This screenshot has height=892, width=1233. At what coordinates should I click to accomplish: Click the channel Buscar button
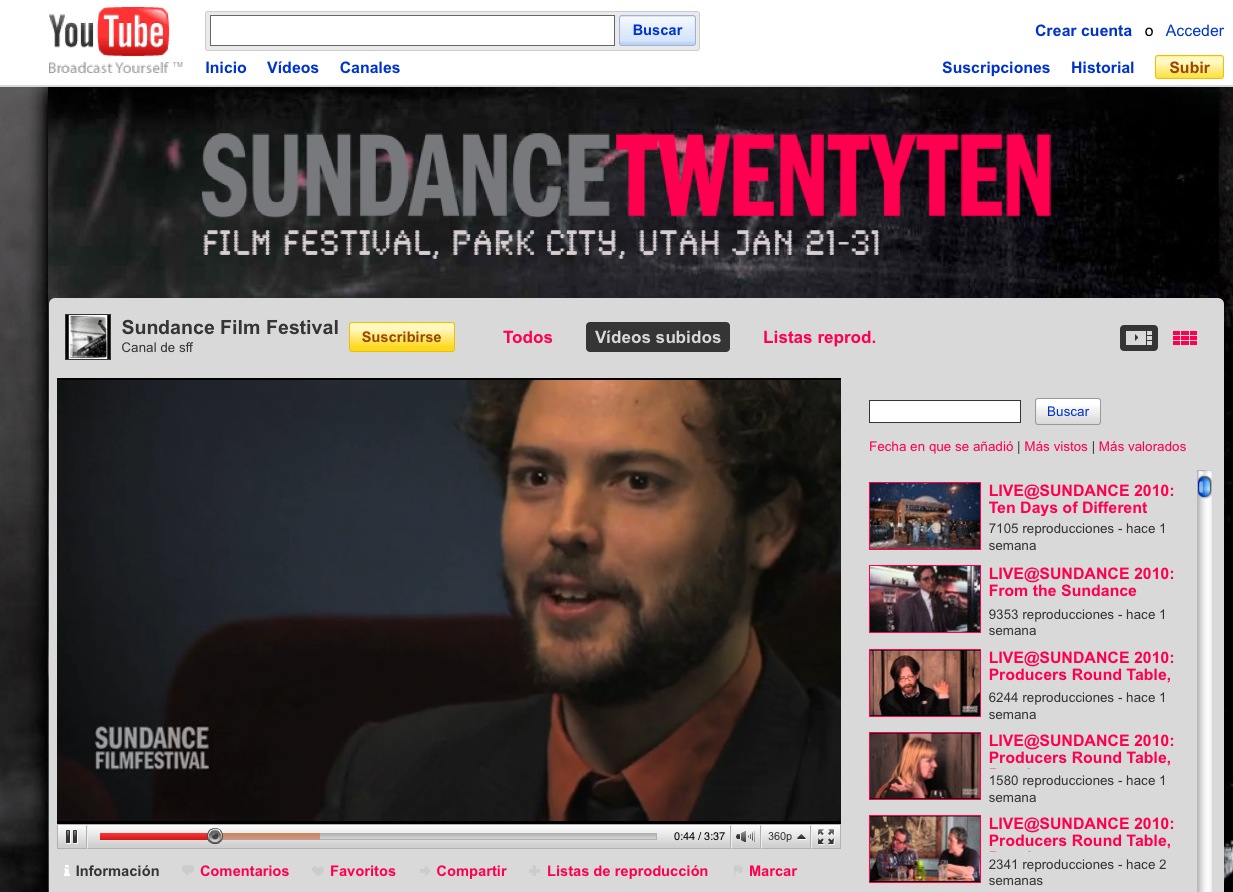tap(1068, 411)
